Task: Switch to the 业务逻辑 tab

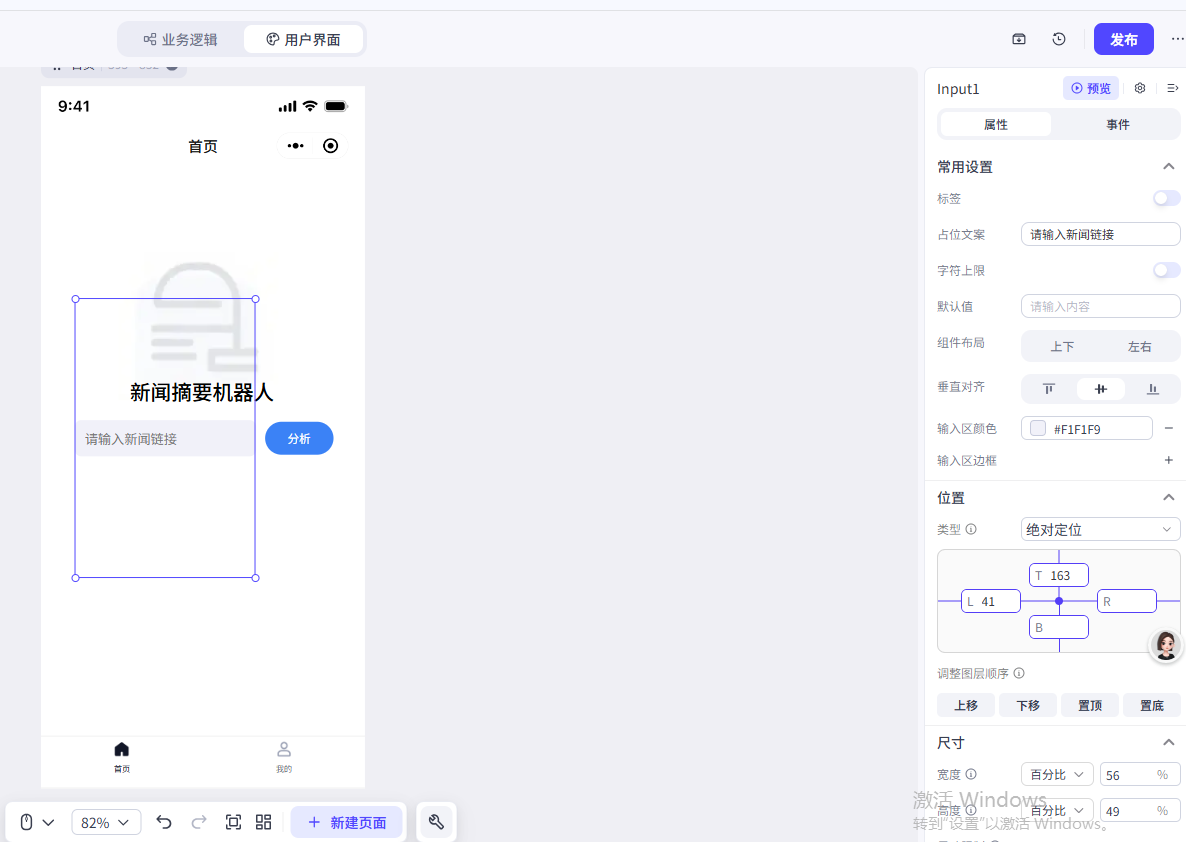Action: (x=181, y=40)
